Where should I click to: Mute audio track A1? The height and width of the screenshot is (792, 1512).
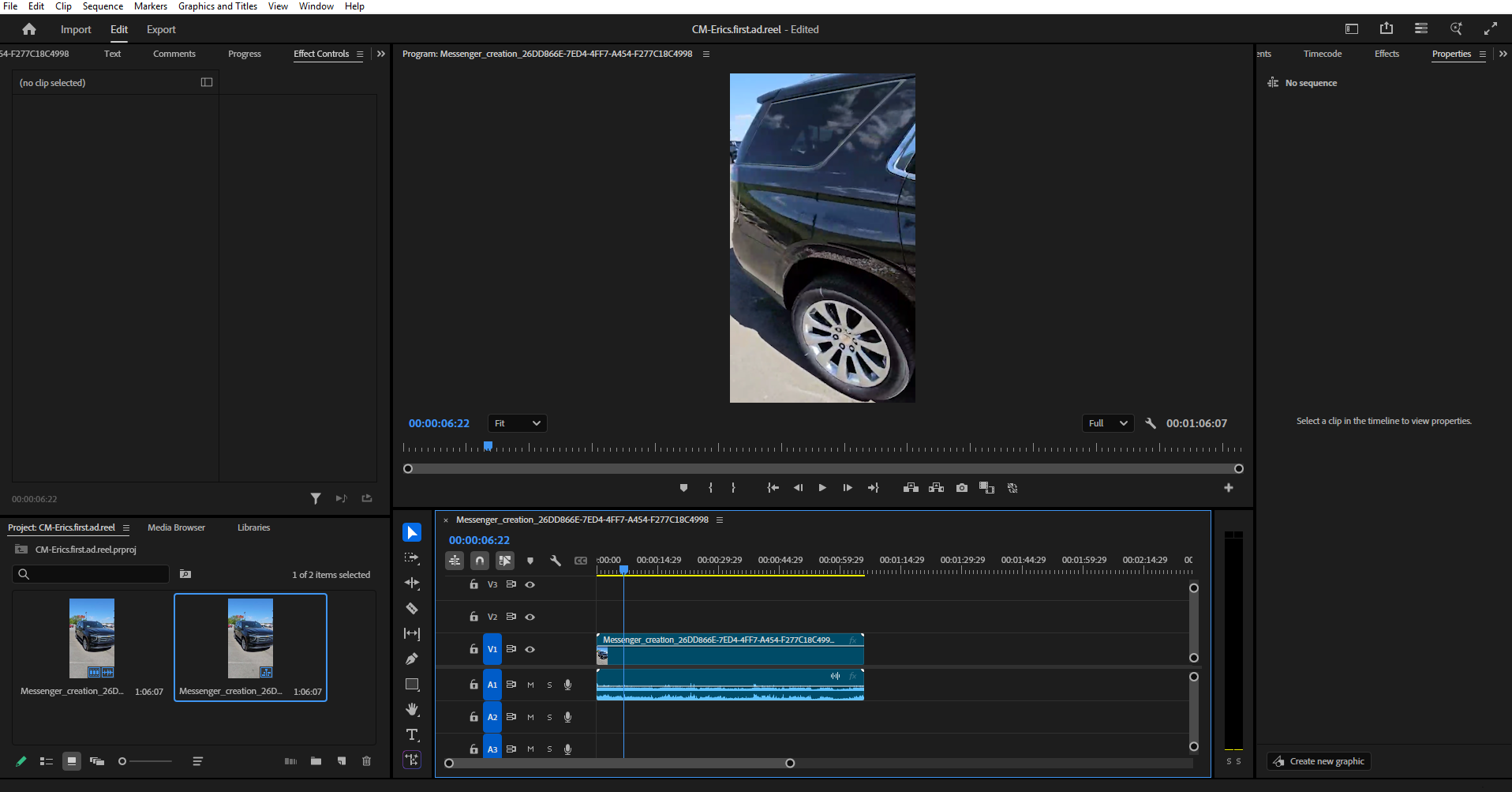pos(530,685)
